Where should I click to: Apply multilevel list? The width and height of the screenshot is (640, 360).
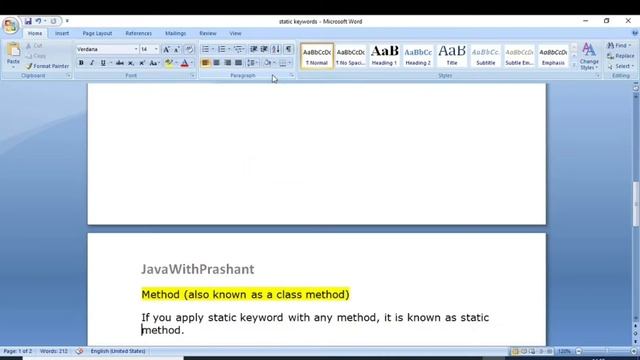pos(238,49)
